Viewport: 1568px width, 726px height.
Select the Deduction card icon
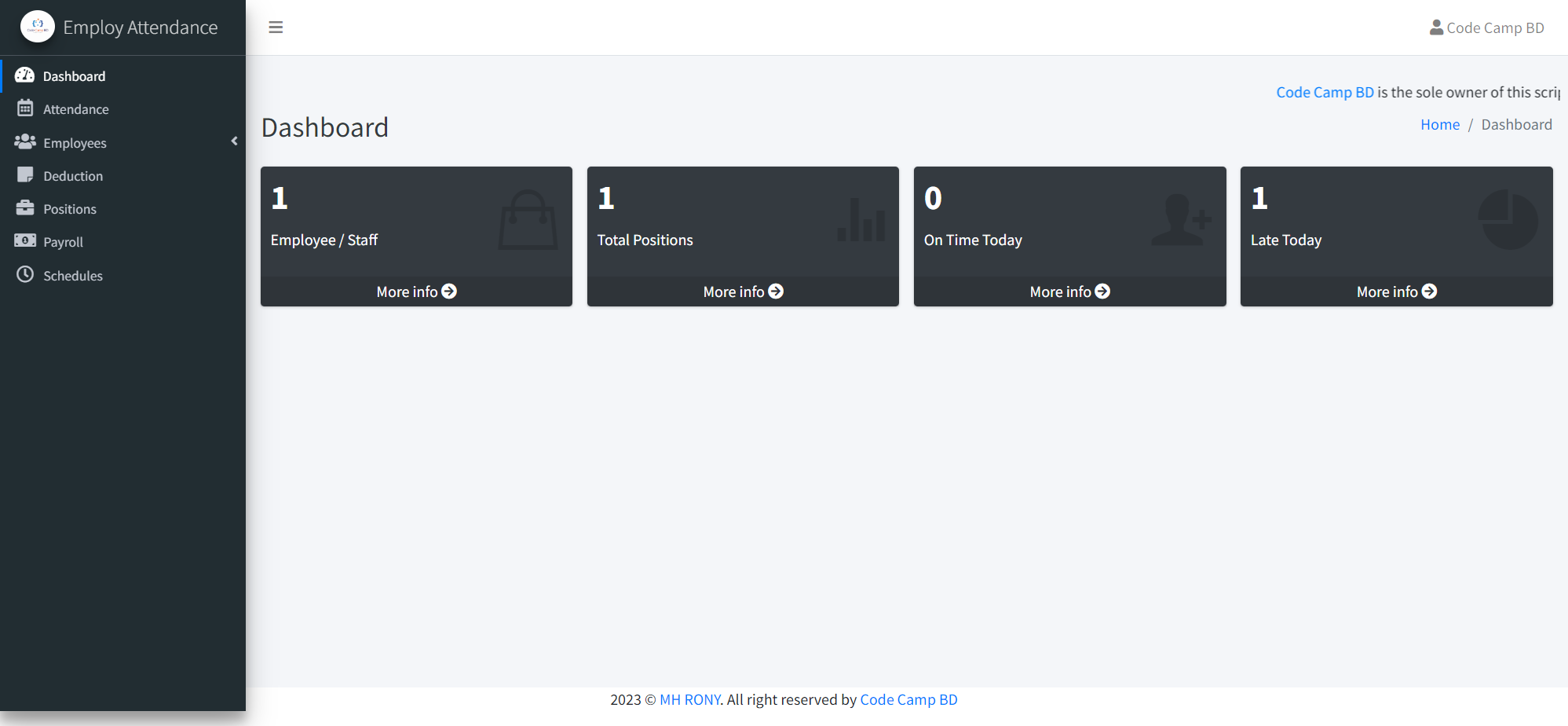coord(24,175)
